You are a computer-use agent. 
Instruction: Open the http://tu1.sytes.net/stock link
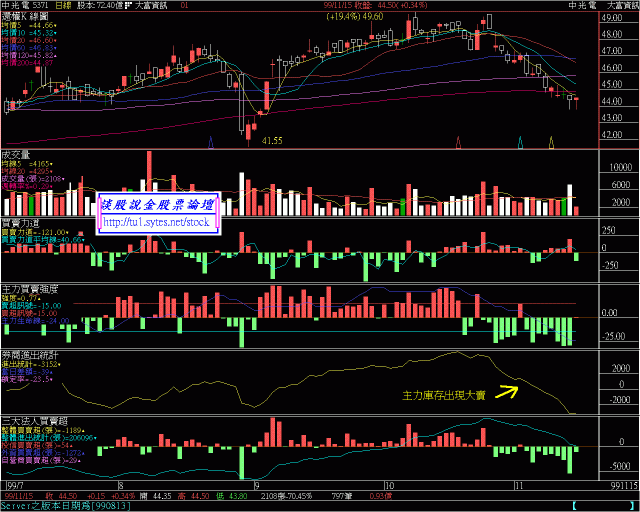(156, 222)
